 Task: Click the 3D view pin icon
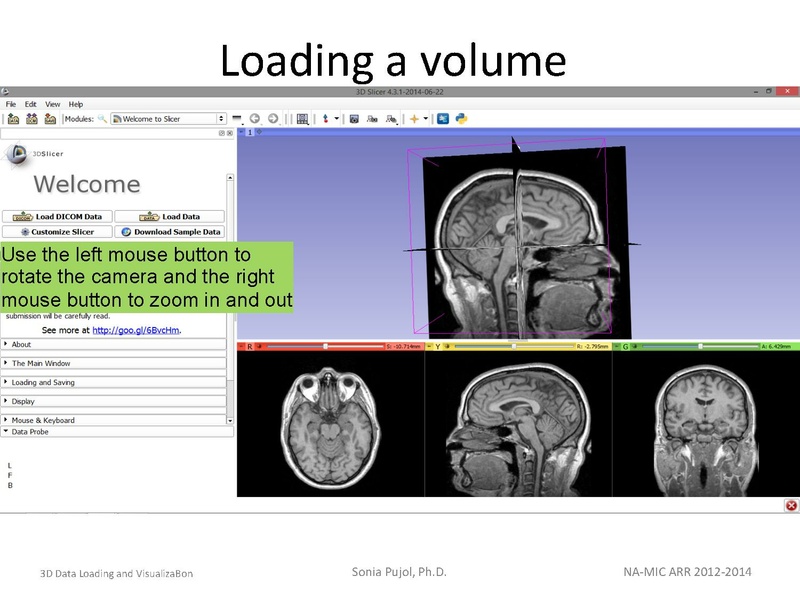(241, 132)
